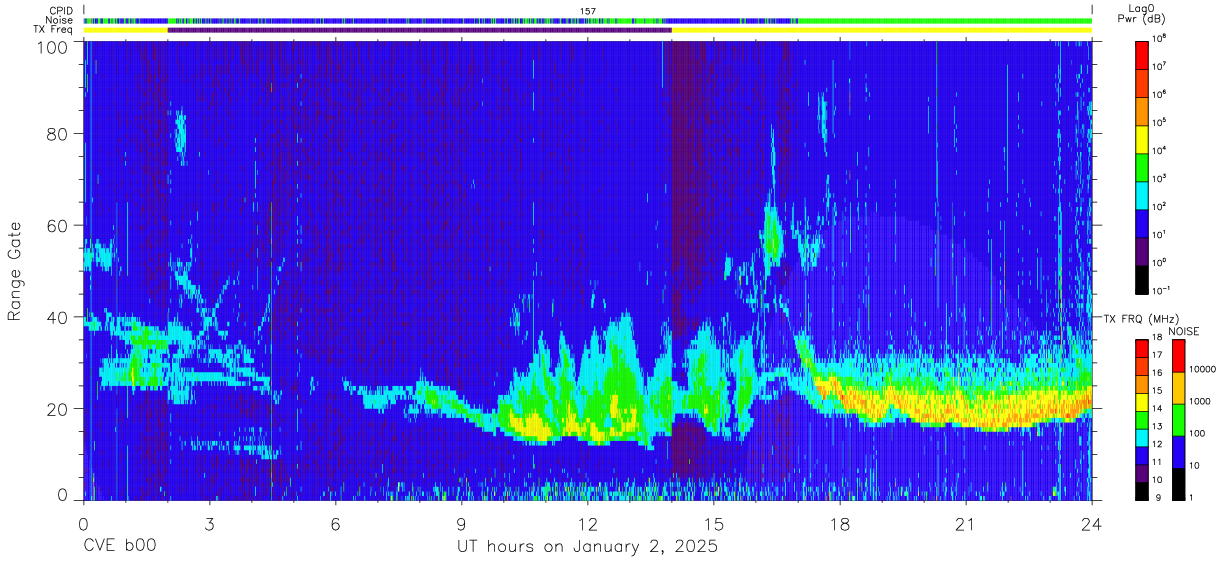Viewport: 1228px width, 567px height.
Task: Click the hour 21 label on time axis
Action: pyautogui.click(x=966, y=524)
